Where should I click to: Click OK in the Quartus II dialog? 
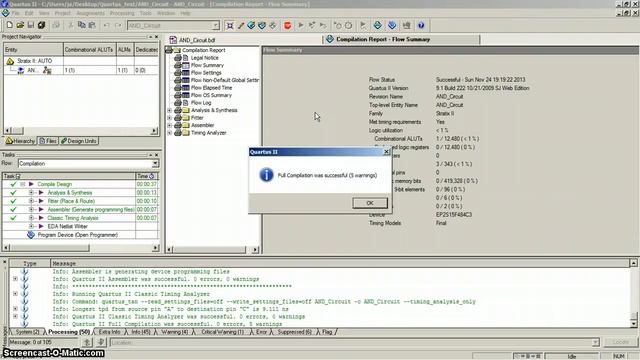(370, 203)
